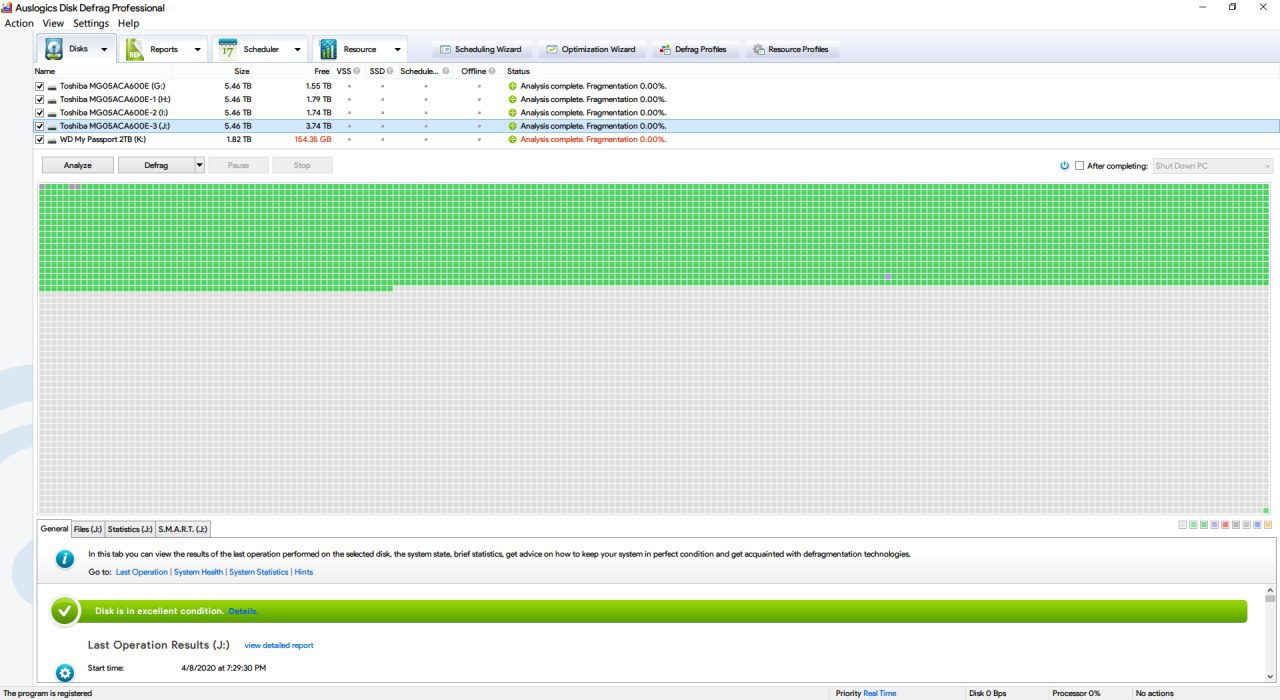Open the Optimization Wizard
The height and width of the screenshot is (700, 1280).
(x=591, y=49)
